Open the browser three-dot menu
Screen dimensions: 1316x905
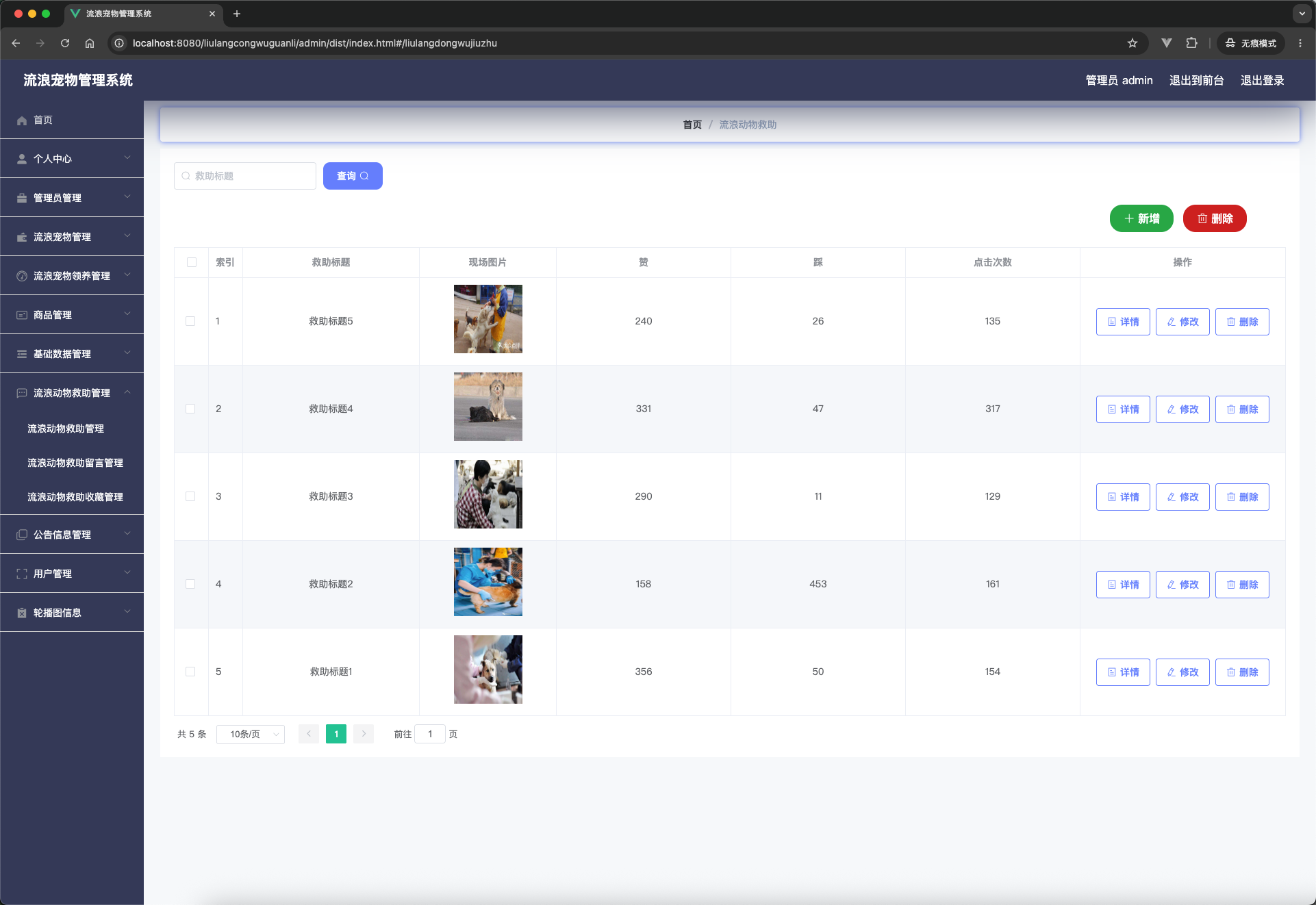[1300, 43]
